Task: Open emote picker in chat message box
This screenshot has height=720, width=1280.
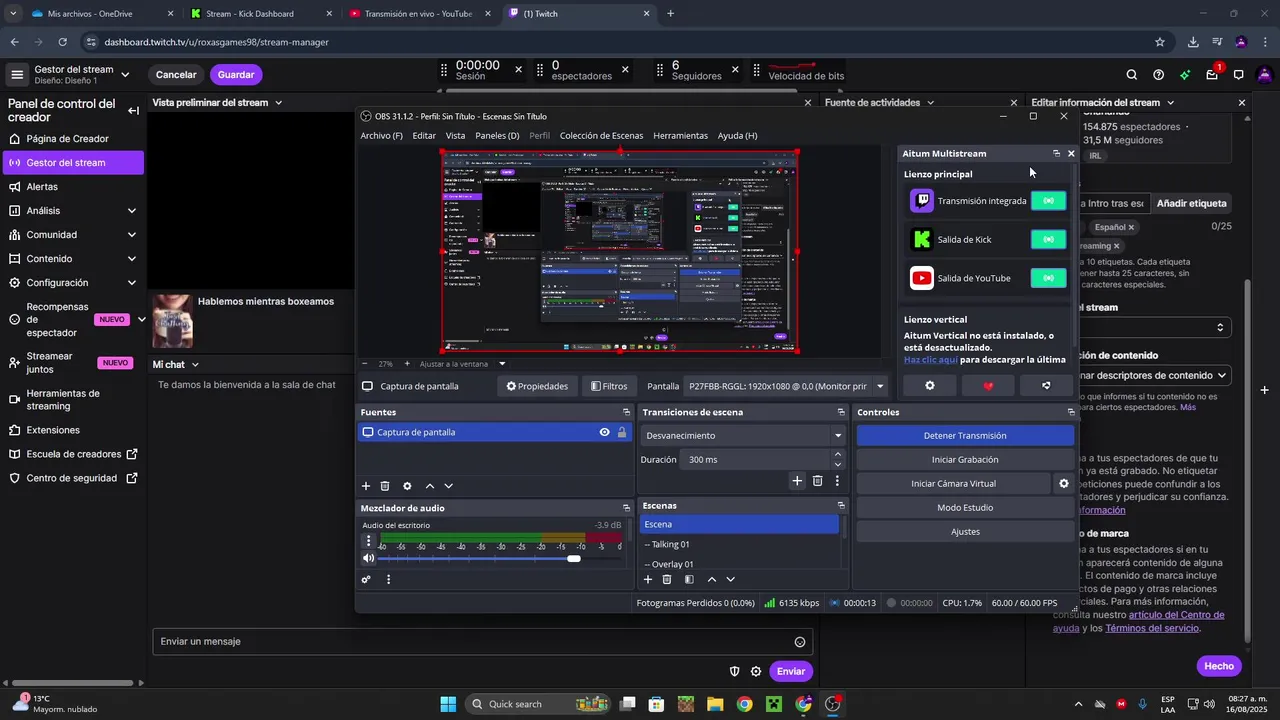Action: click(x=800, y=642)
